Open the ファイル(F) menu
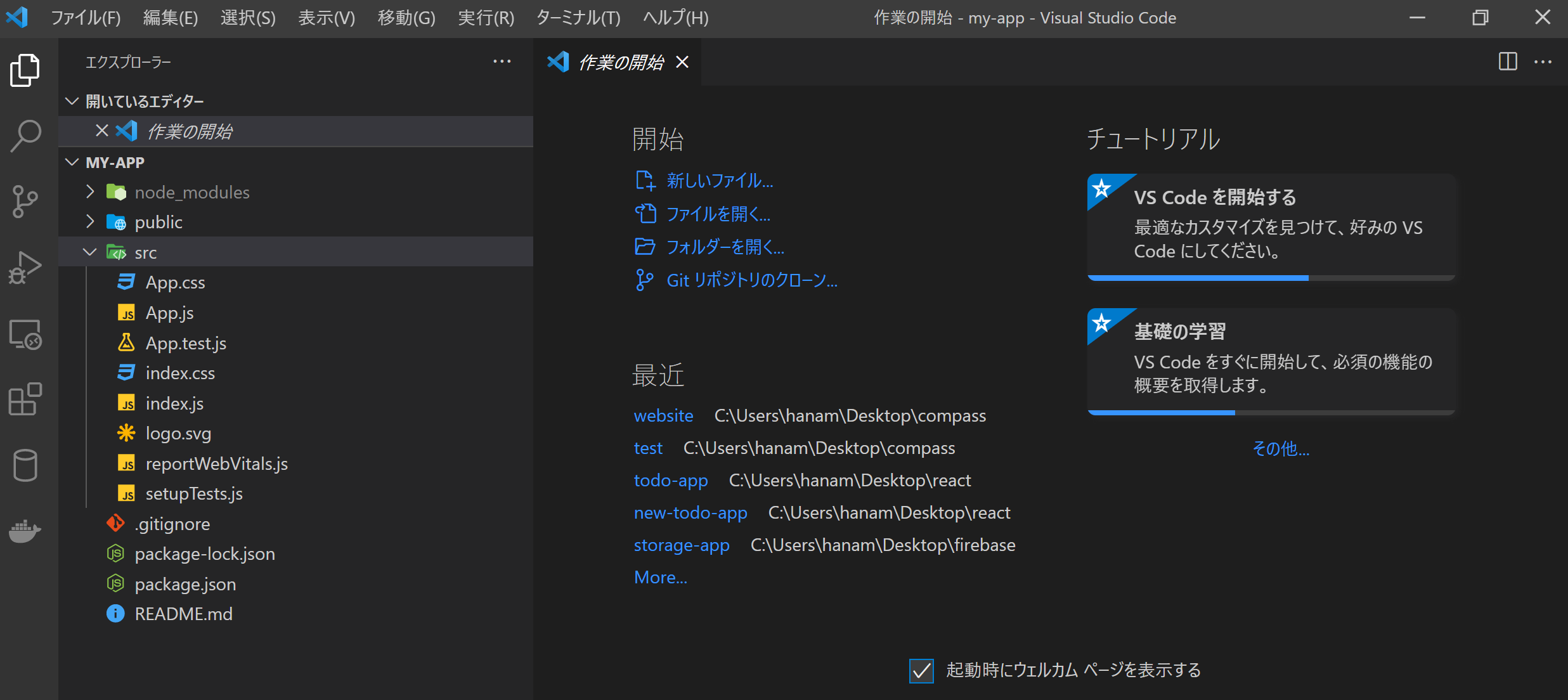 (86, 18)
